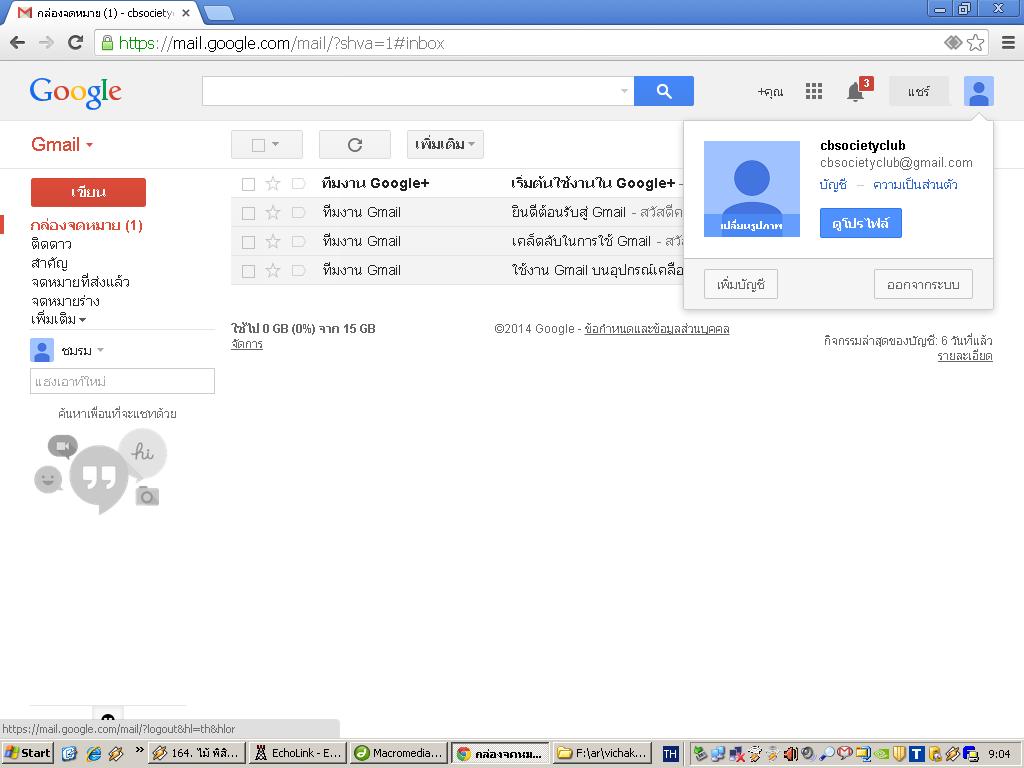Go back with browser back arrow
Image resolution: width=1024 pixels, height=768 pixels.
(18, 43)
